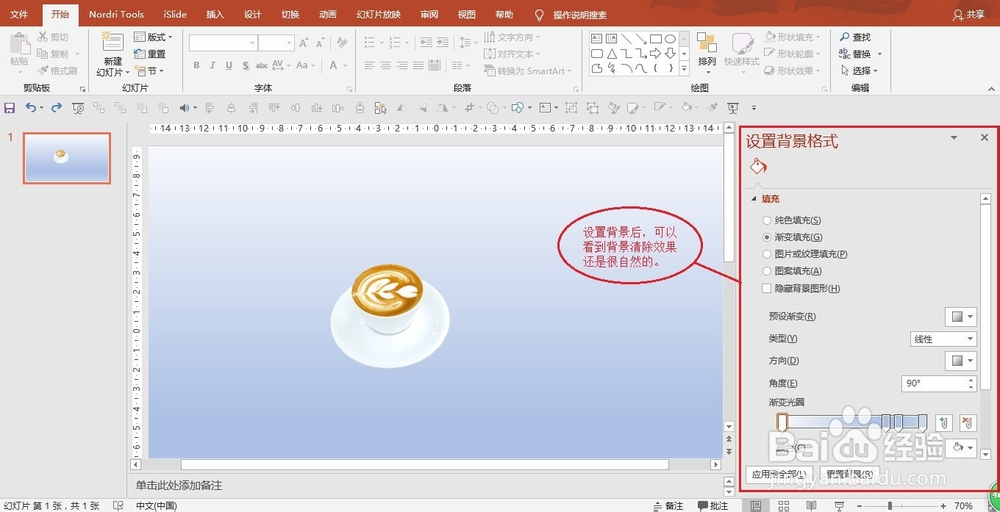Switch to Nordri Tools tab
This screenshot has height=512, width=1000.
point(117,14)
